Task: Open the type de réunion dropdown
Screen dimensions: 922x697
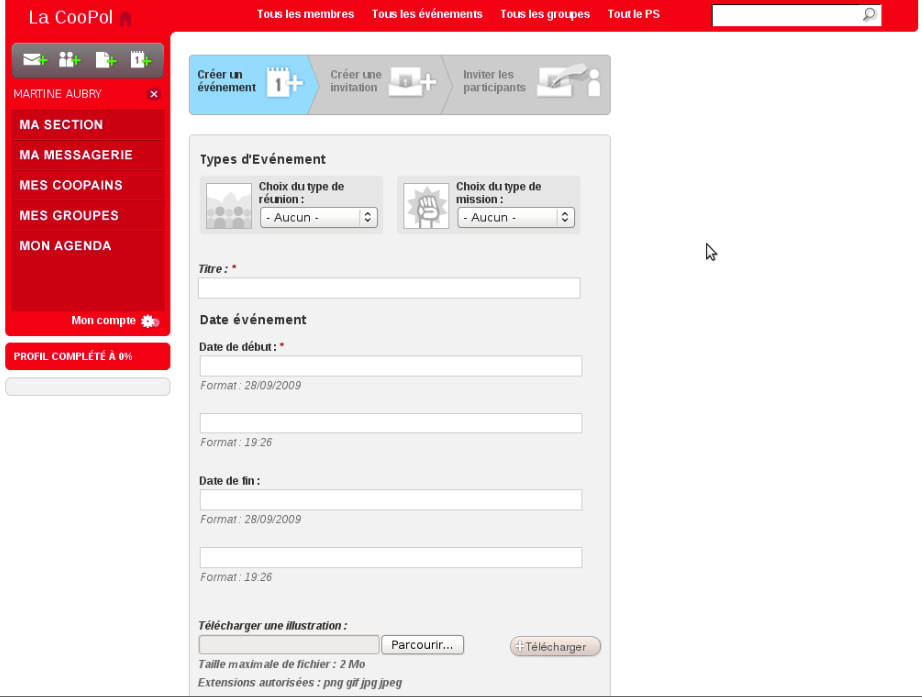Action: [x=318, y=218]
